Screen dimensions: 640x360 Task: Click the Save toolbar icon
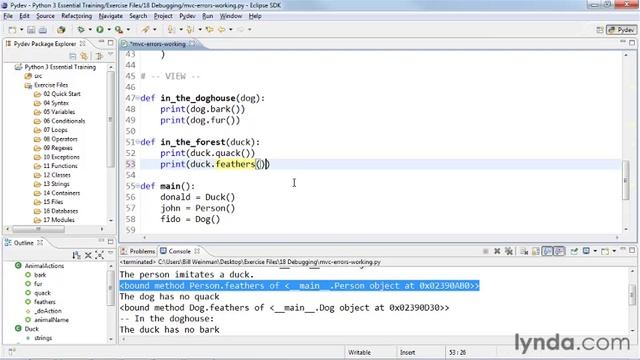31,30
